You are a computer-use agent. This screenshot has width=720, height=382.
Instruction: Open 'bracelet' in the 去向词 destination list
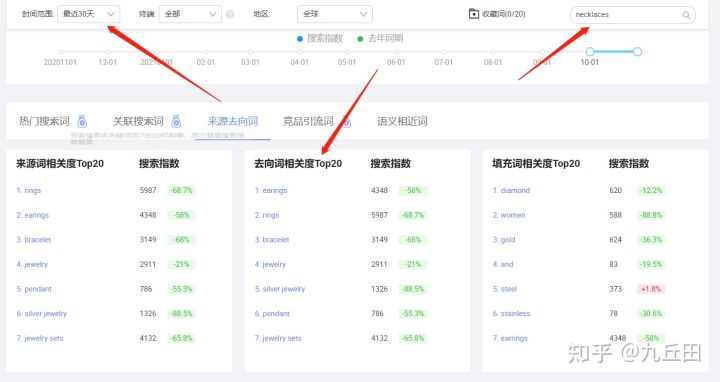272,240
